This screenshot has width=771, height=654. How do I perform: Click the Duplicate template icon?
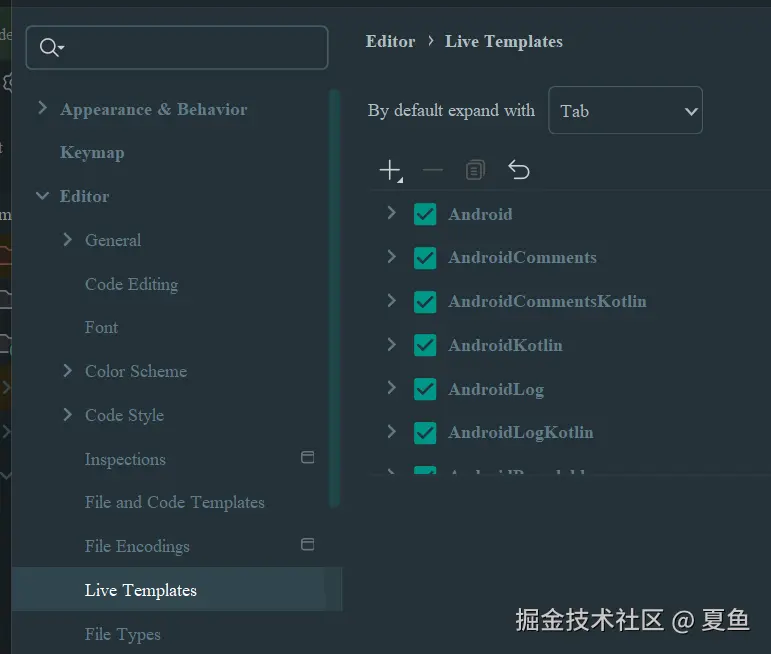point(475,171)
